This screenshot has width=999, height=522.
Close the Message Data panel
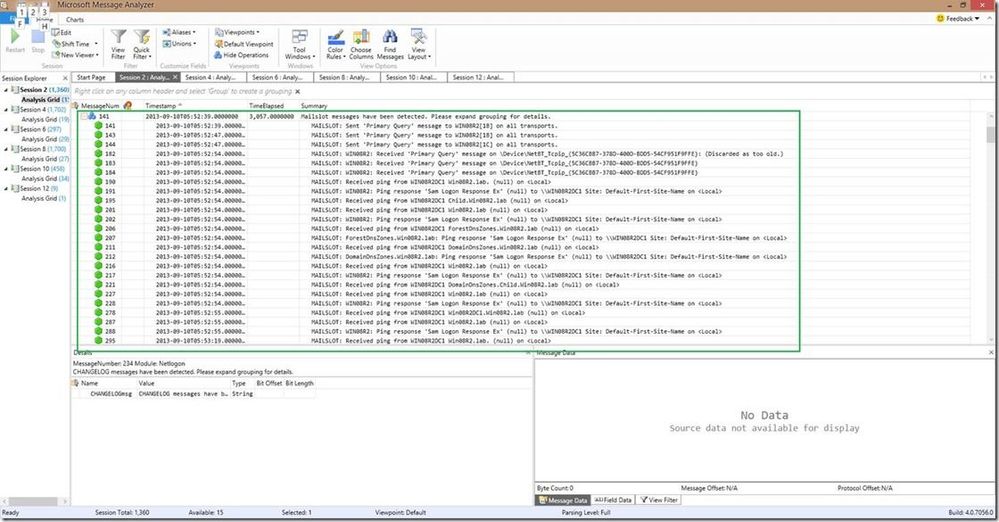[991, 352]
